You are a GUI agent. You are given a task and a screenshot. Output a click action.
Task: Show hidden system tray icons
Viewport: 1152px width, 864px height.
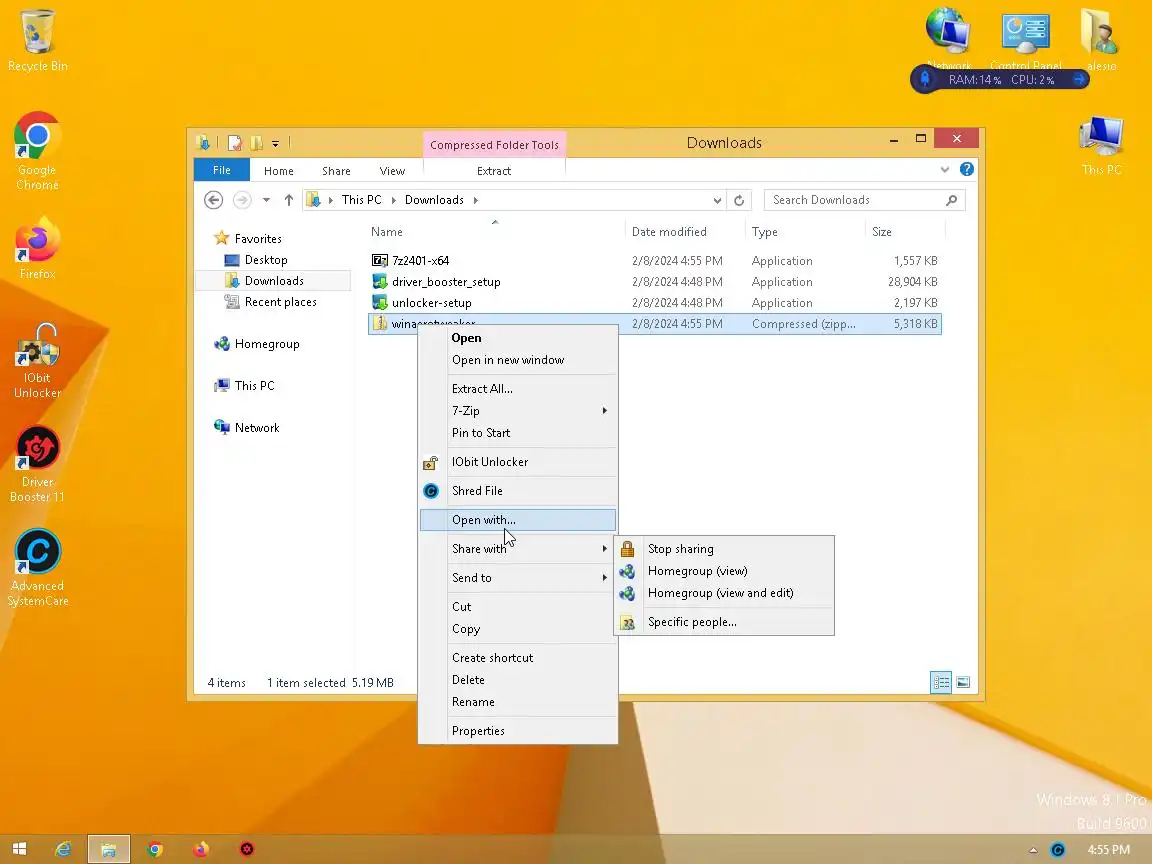point(1033,850)
